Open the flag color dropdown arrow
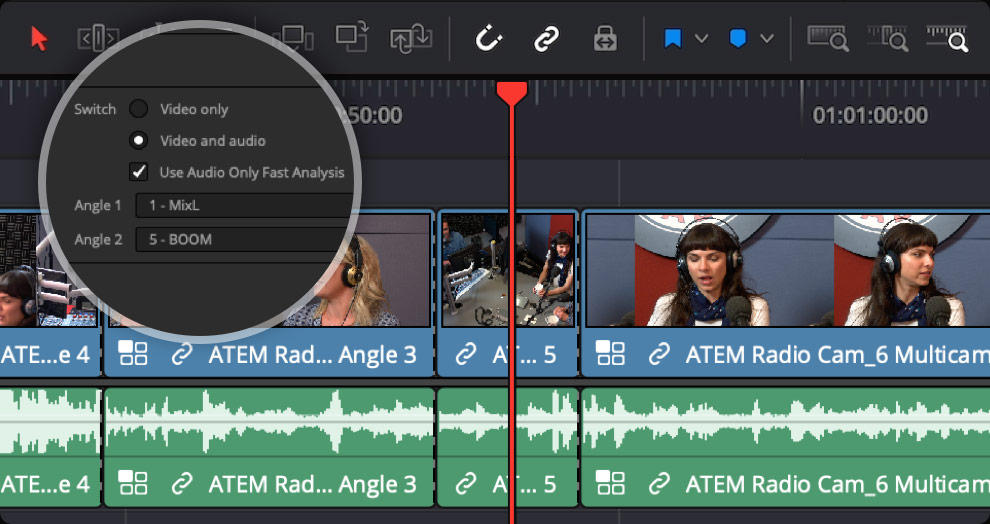Image resolution: width=990 pixels, height=524 pixels. click(702, 39)
